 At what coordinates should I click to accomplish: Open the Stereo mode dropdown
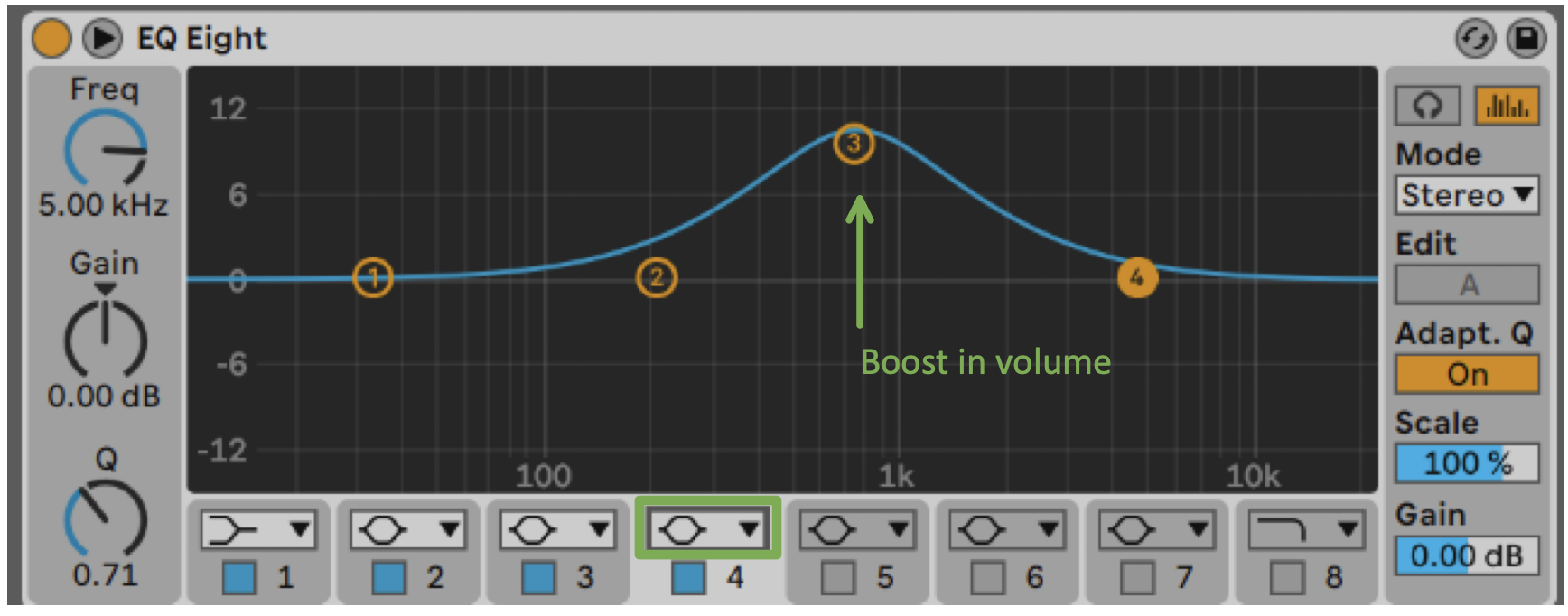click(x=1468, y=194)
